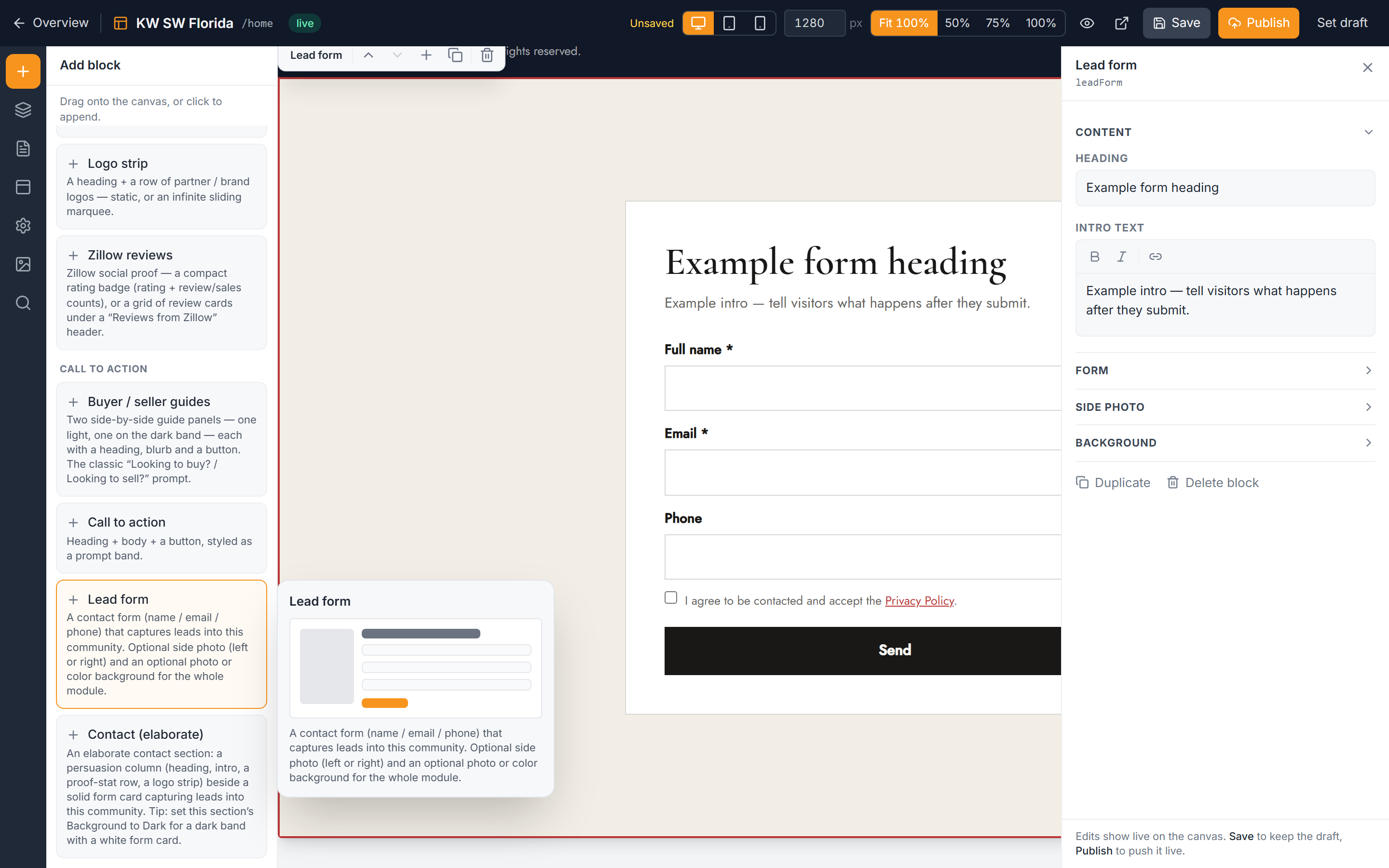1389x868 pixels.
Task: Insert link in intro text editor
Action: [1156, 257]
